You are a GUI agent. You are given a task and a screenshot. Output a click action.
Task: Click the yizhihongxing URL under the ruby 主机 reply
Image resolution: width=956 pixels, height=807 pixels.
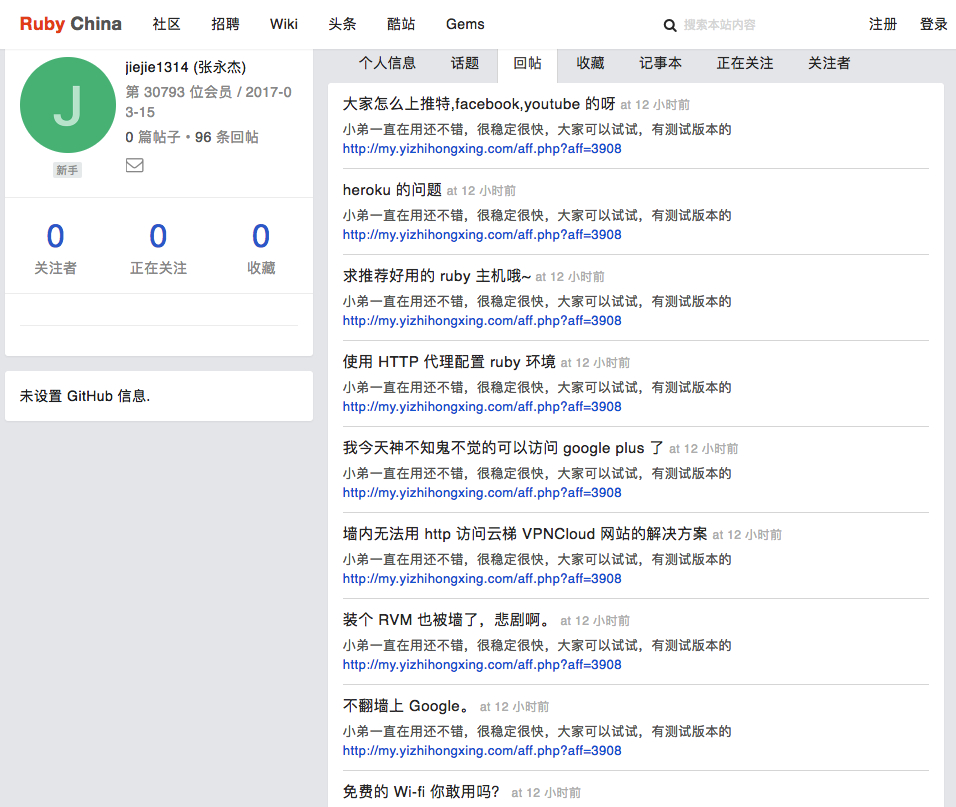482,321
